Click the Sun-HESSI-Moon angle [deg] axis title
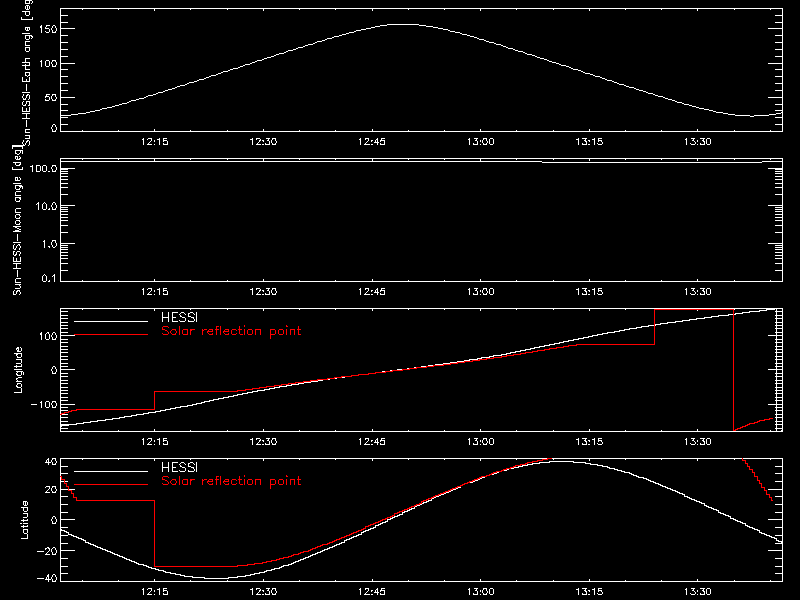This screenshot has width=800, height=600. 17,220
